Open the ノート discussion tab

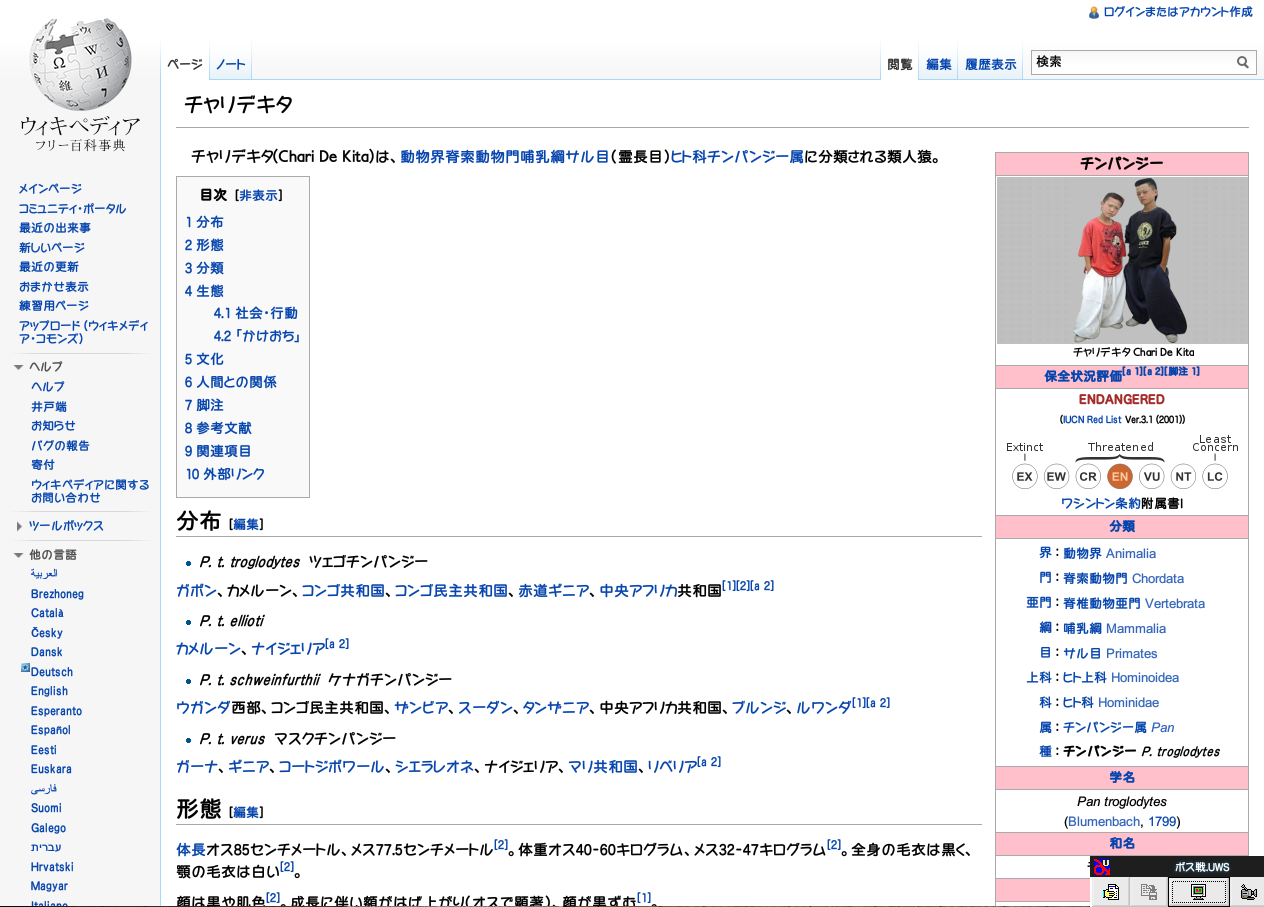click(230, 64)
